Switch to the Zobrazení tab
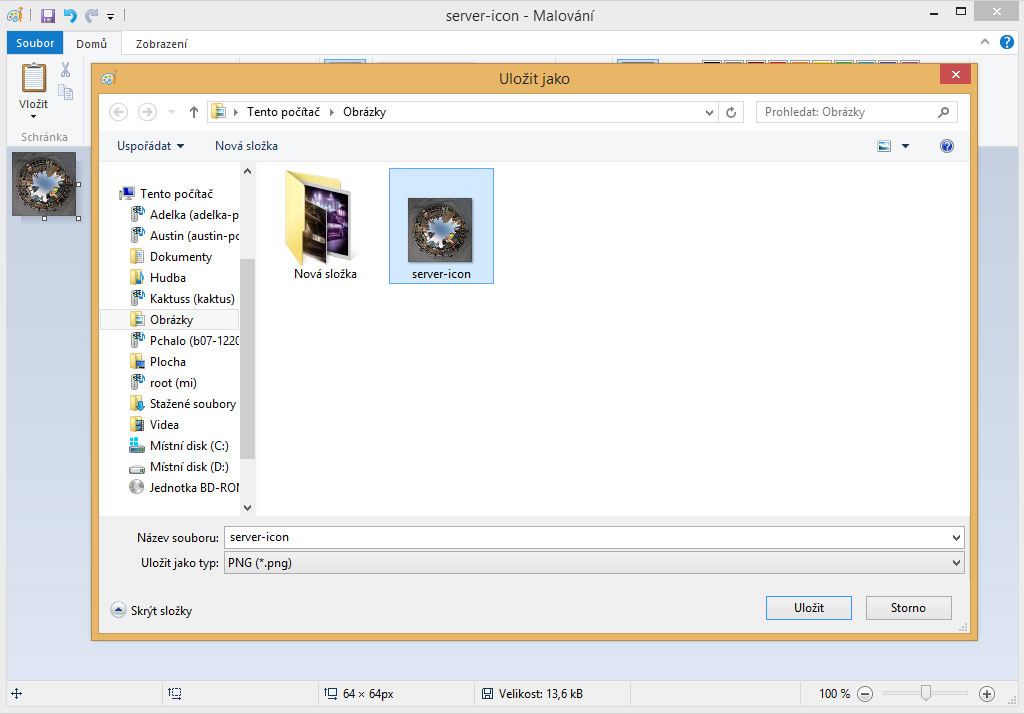1024x714 pixels. 161,43
